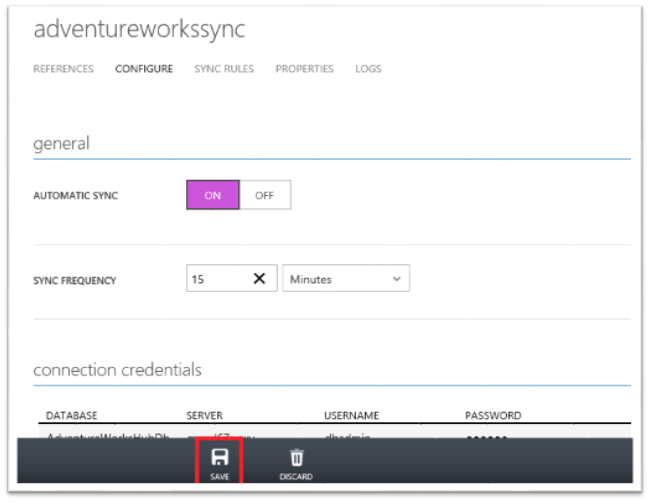Click the connection credentials heading
Image resolution: width=650 pixels, height=502 pixels.
click(117, 369)
